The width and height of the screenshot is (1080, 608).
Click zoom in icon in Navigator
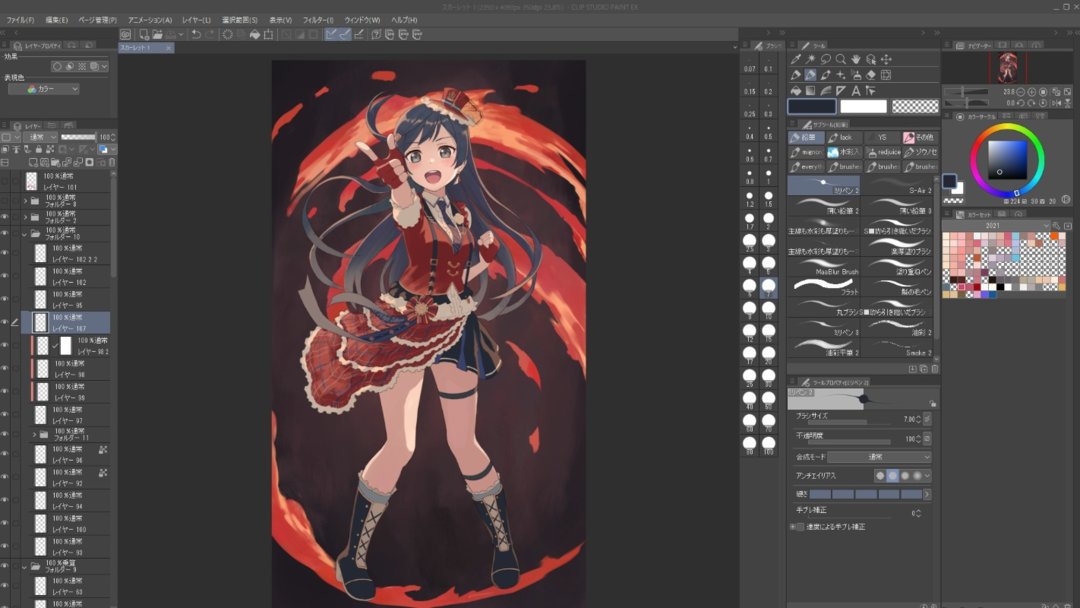click(x=1032, y=92)
